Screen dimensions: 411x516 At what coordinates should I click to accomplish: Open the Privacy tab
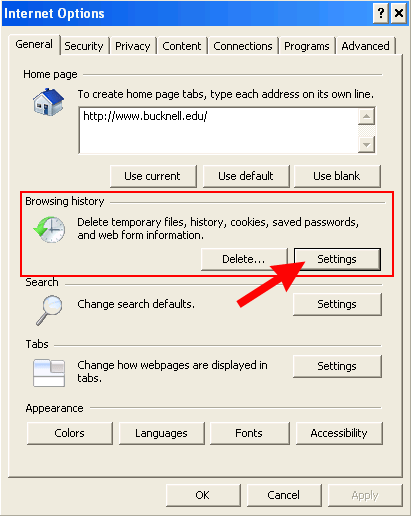pos(133,46)
